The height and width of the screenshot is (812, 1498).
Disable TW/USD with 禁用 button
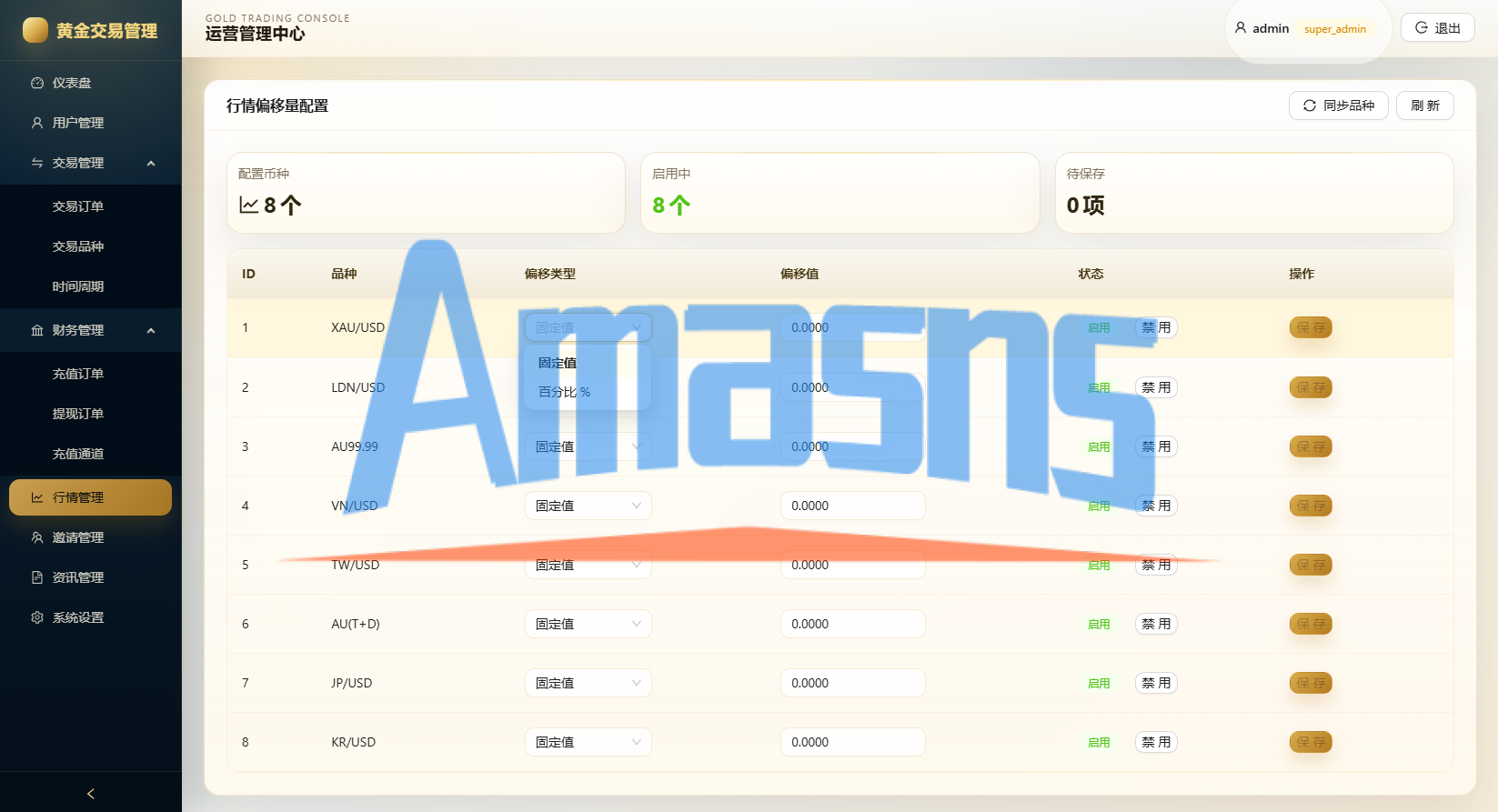tap(1156, 565)
